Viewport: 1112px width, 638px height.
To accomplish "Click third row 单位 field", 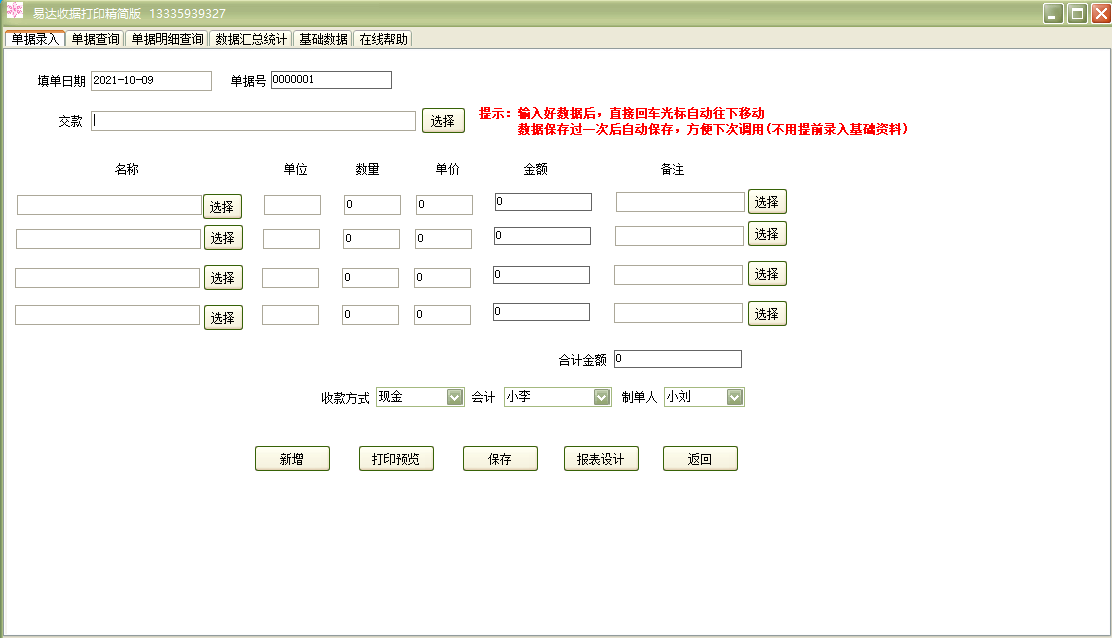I will 291,278.
